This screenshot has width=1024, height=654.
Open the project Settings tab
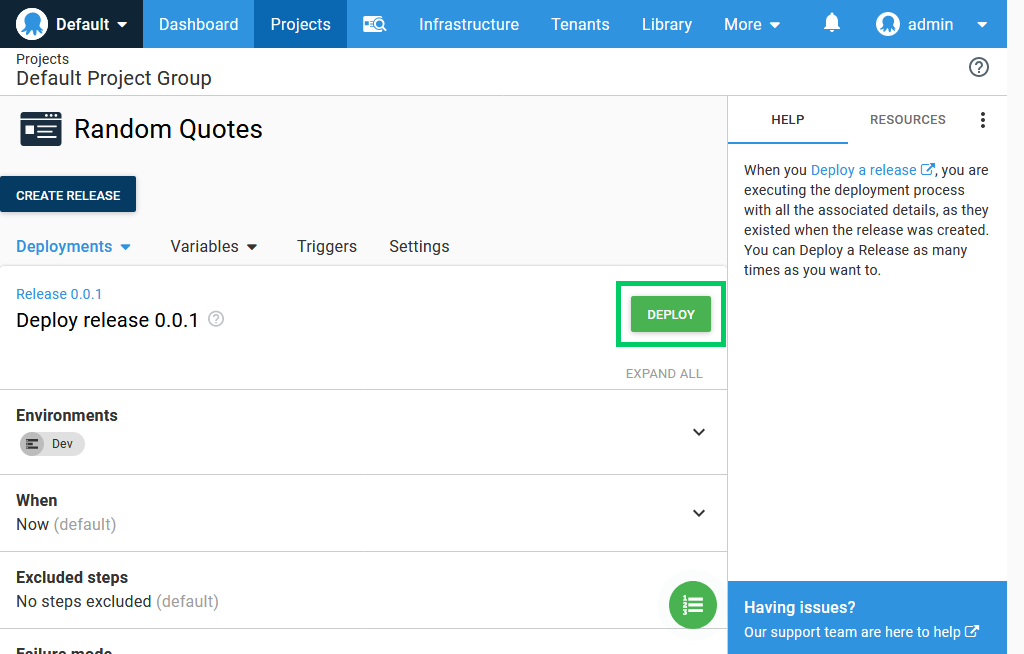[x=419, y=246]
